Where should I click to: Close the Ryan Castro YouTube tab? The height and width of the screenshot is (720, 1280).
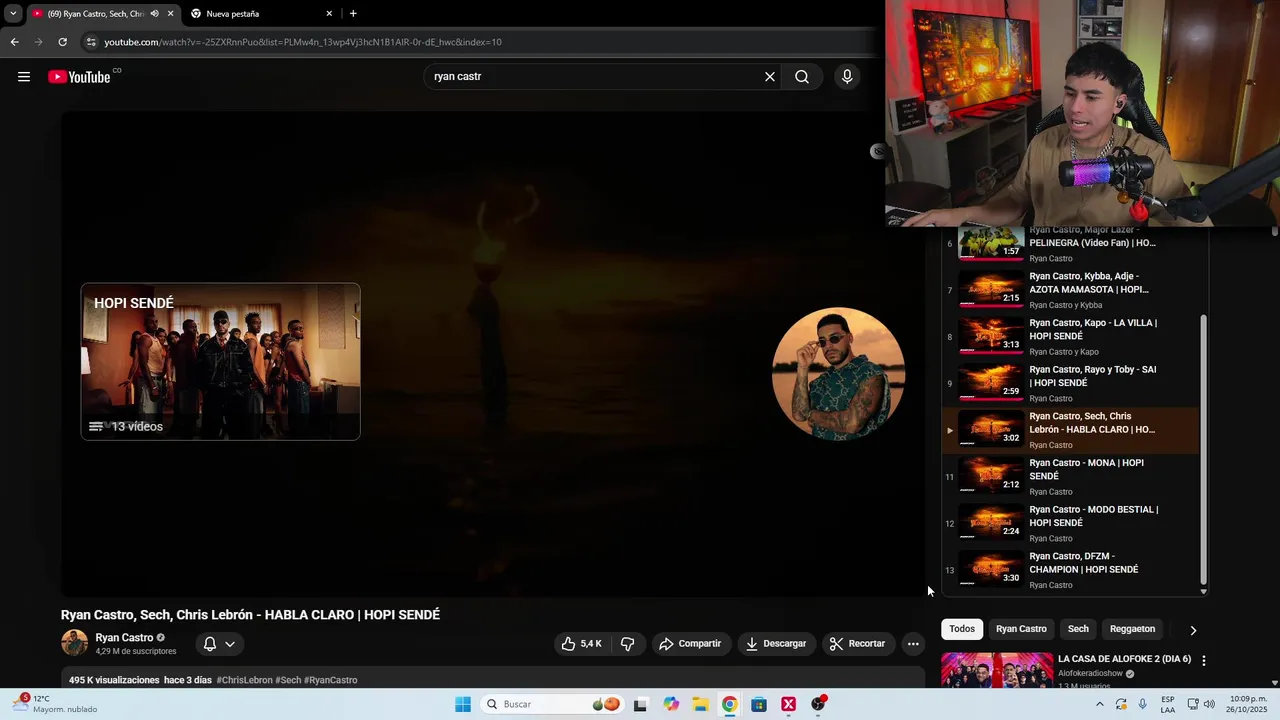[170, 14]
